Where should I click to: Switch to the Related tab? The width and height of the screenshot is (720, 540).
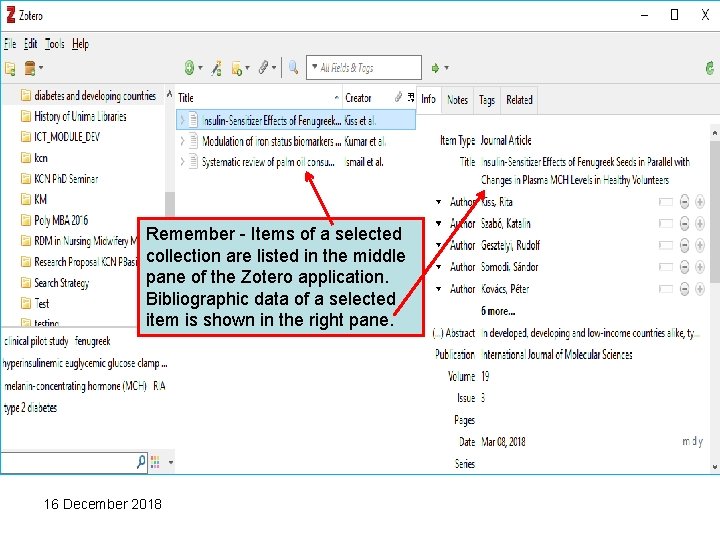(x=519, y=100)
